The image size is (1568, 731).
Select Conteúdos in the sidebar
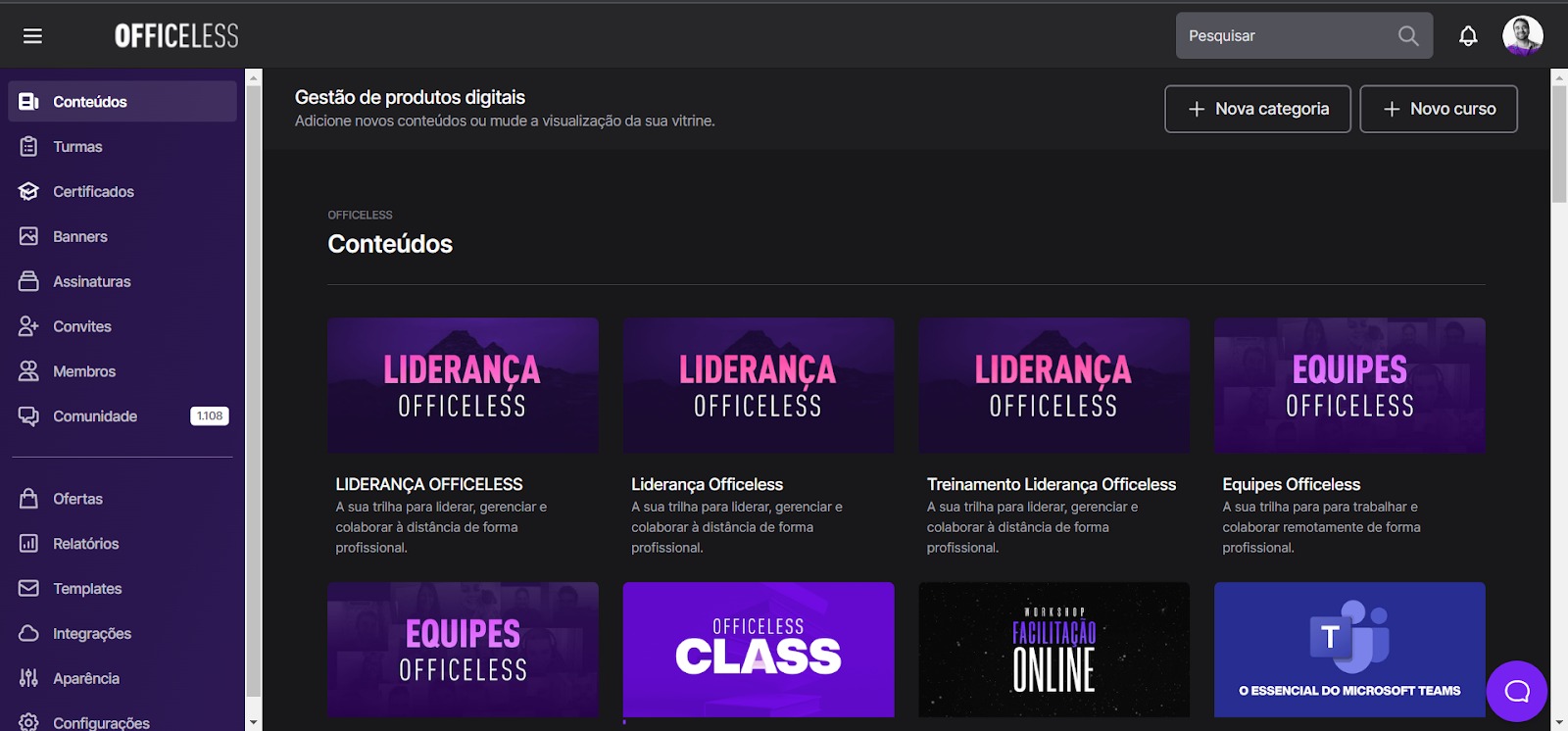click(122, 102)
